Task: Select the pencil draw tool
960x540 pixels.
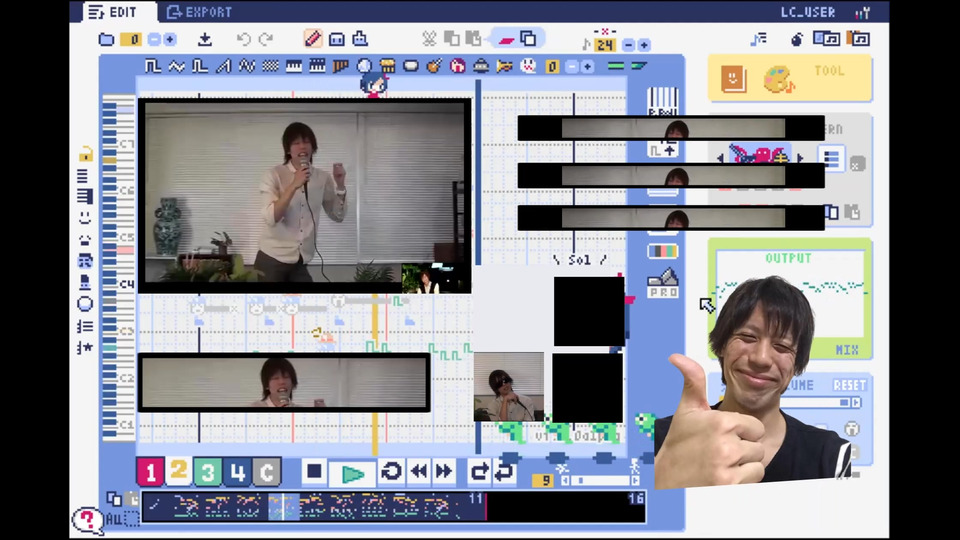Action: [313, 39]
